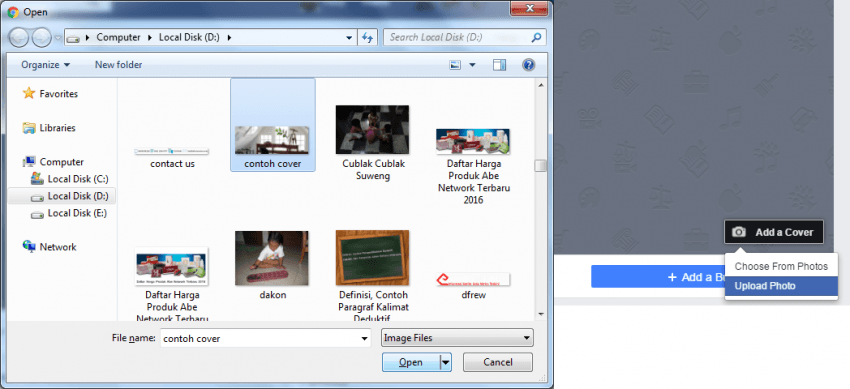Click the Forward navigation arrow
This screenshot has width=850, height=389.
coord(41,38)
